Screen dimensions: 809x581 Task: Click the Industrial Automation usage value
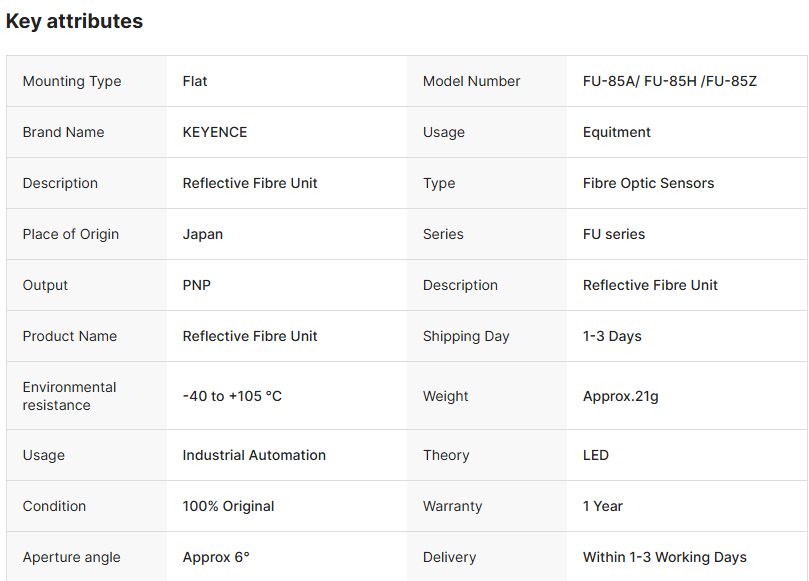pyautogui.click(x=254, y=455)
